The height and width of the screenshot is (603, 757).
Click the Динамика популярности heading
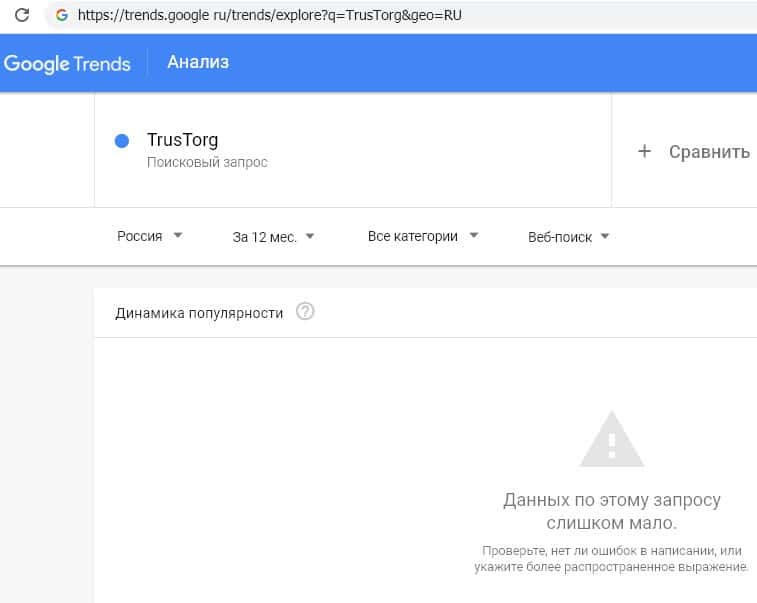199,313
